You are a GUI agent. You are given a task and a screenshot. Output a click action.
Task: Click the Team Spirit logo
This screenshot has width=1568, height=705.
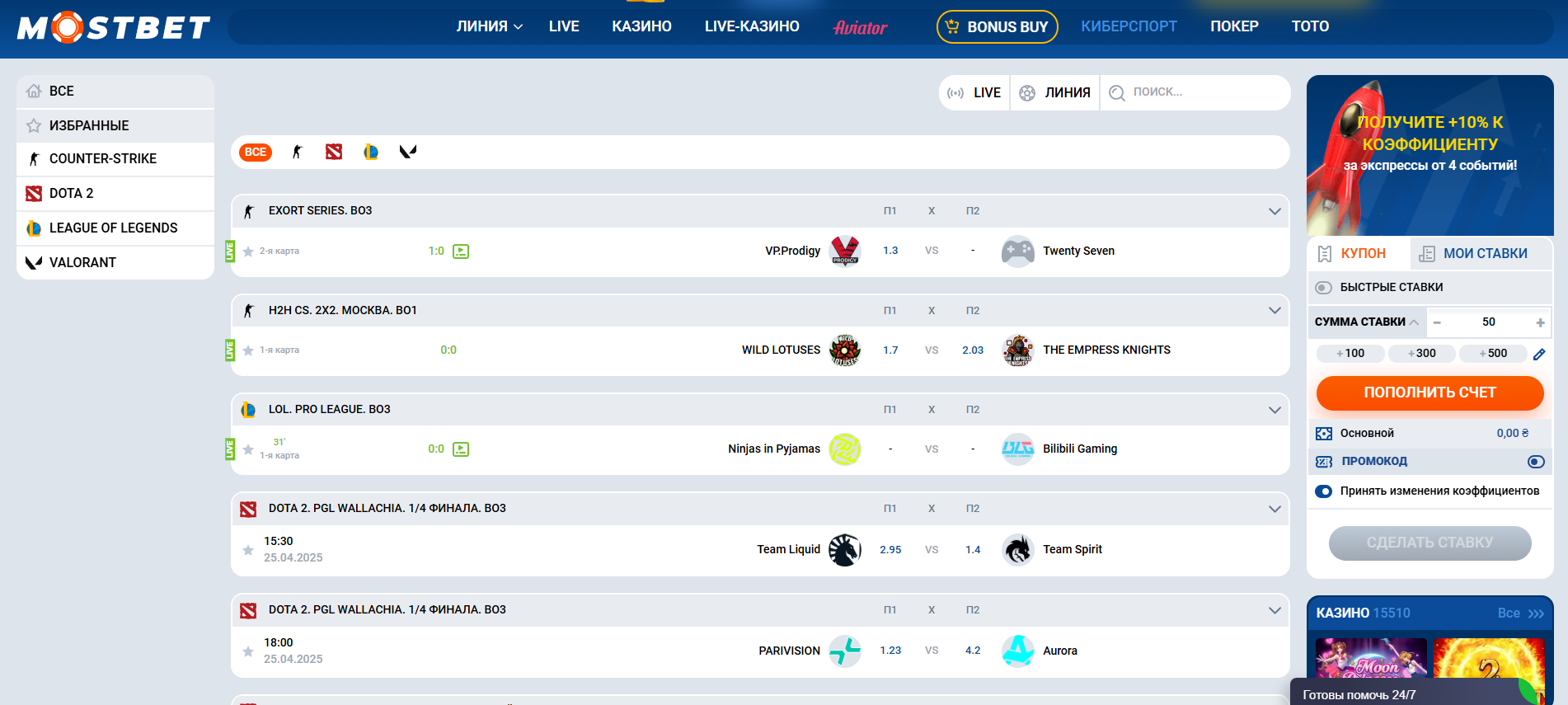coord(1018,549)
